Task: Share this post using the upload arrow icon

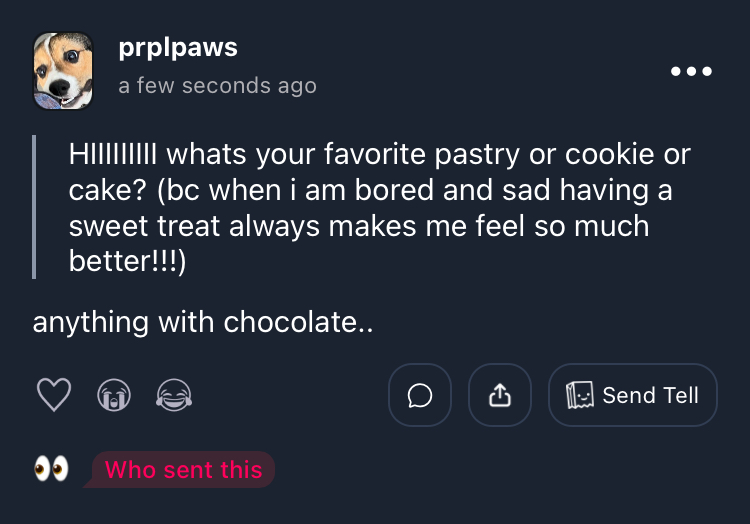Action: click(500, 396)
